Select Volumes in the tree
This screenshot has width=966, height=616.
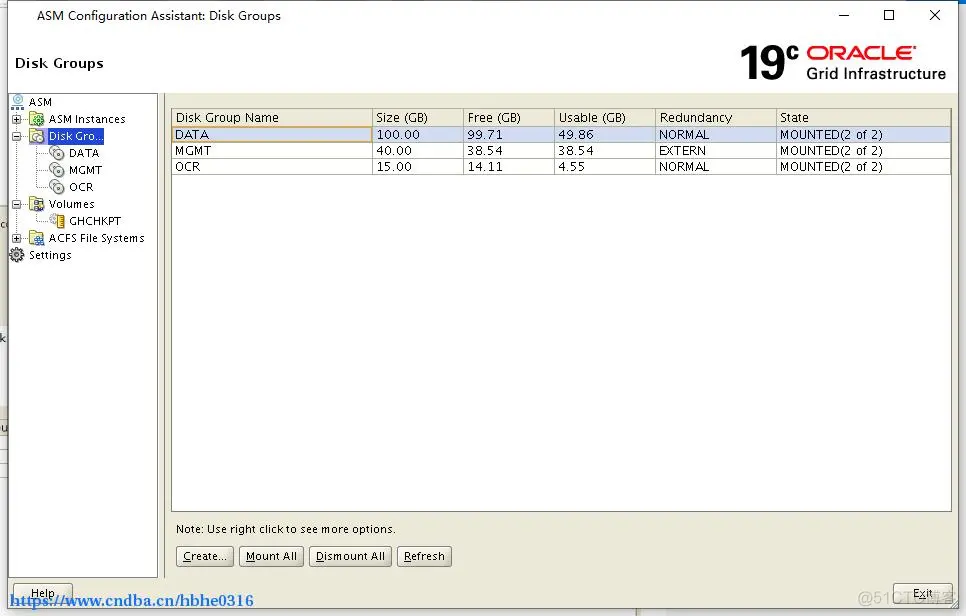coord(71,204)
